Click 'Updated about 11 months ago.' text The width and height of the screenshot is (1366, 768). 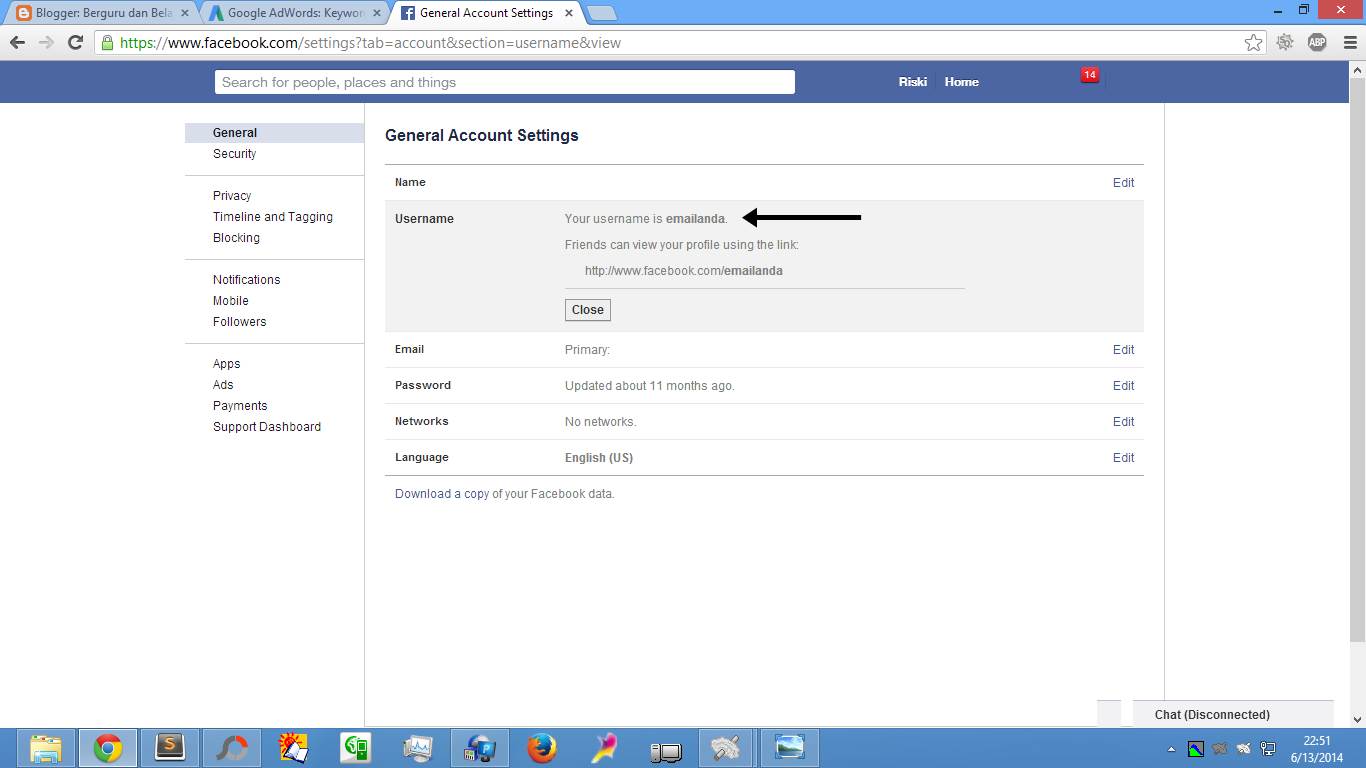click(650, 386)
